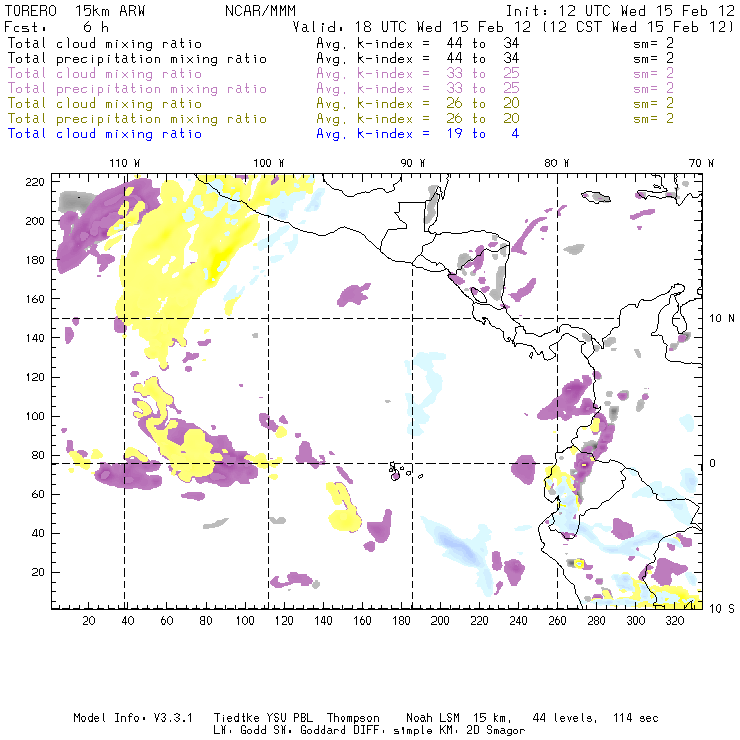This screenshot has height=740, width=740.
Task: Click the black 'Total precipitation mixing ratio' legend line
Action: pos(137,59)
